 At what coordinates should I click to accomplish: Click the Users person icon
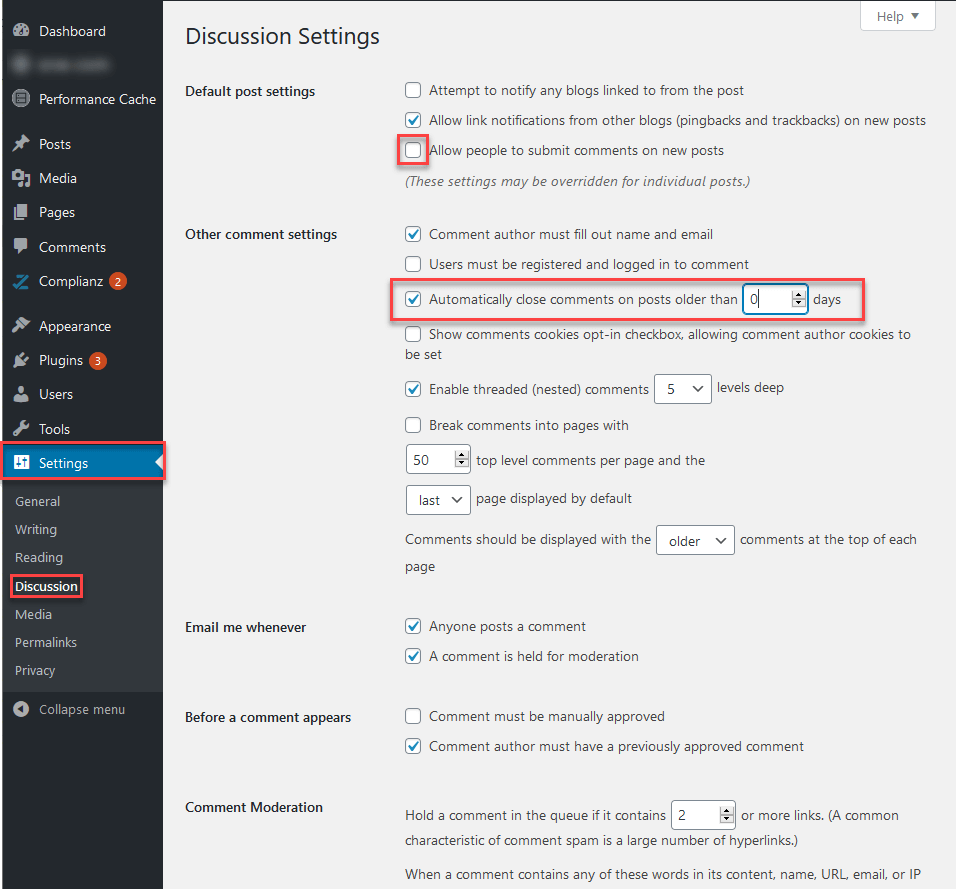pos(21,394)
